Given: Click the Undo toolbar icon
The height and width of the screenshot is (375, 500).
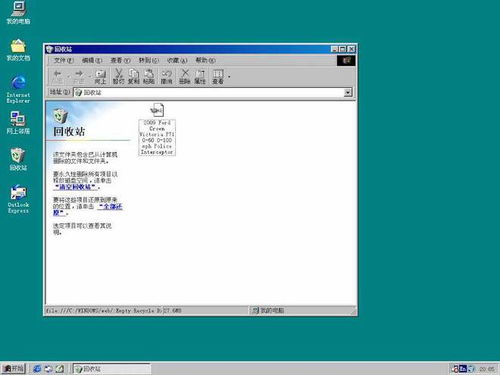Looking at the screenshot, I should click(x=166, y=77).
